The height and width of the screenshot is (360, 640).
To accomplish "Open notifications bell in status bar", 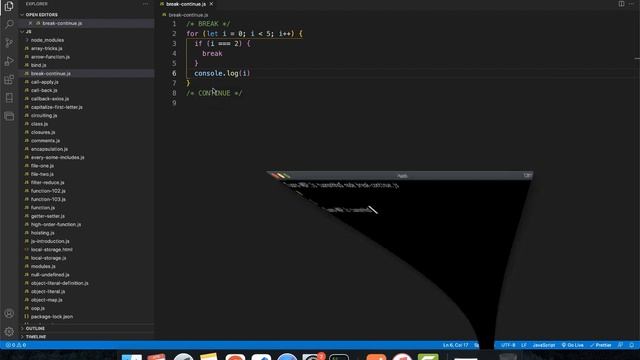I will [631, 345].
